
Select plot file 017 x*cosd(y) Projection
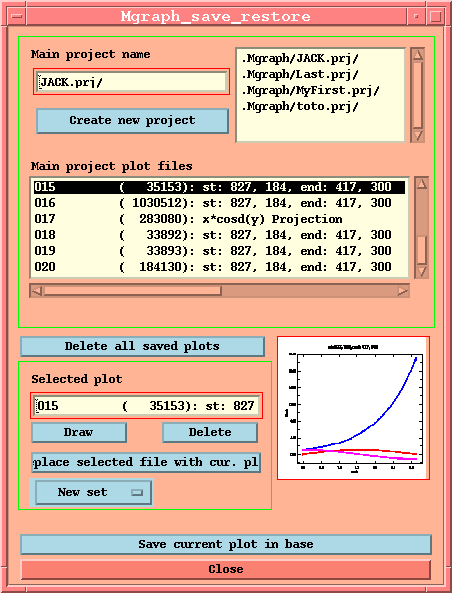pyautogui.click(x=219, y=219)
